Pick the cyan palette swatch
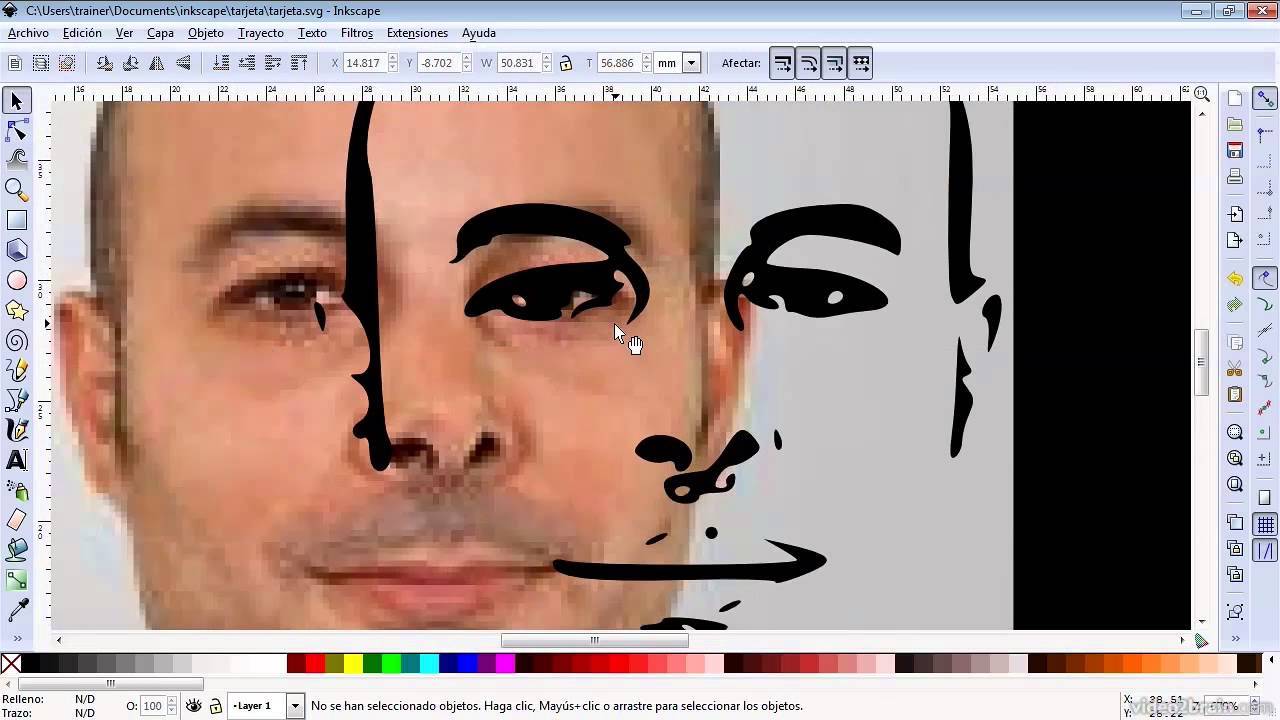This screenshot has width=1280, height=720. pos(429,663)
